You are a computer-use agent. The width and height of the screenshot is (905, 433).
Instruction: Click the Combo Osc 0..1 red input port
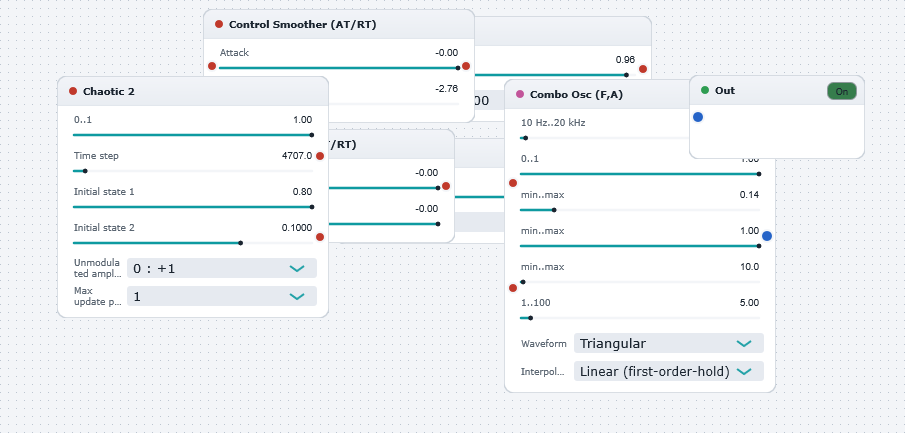click(513, 183)
